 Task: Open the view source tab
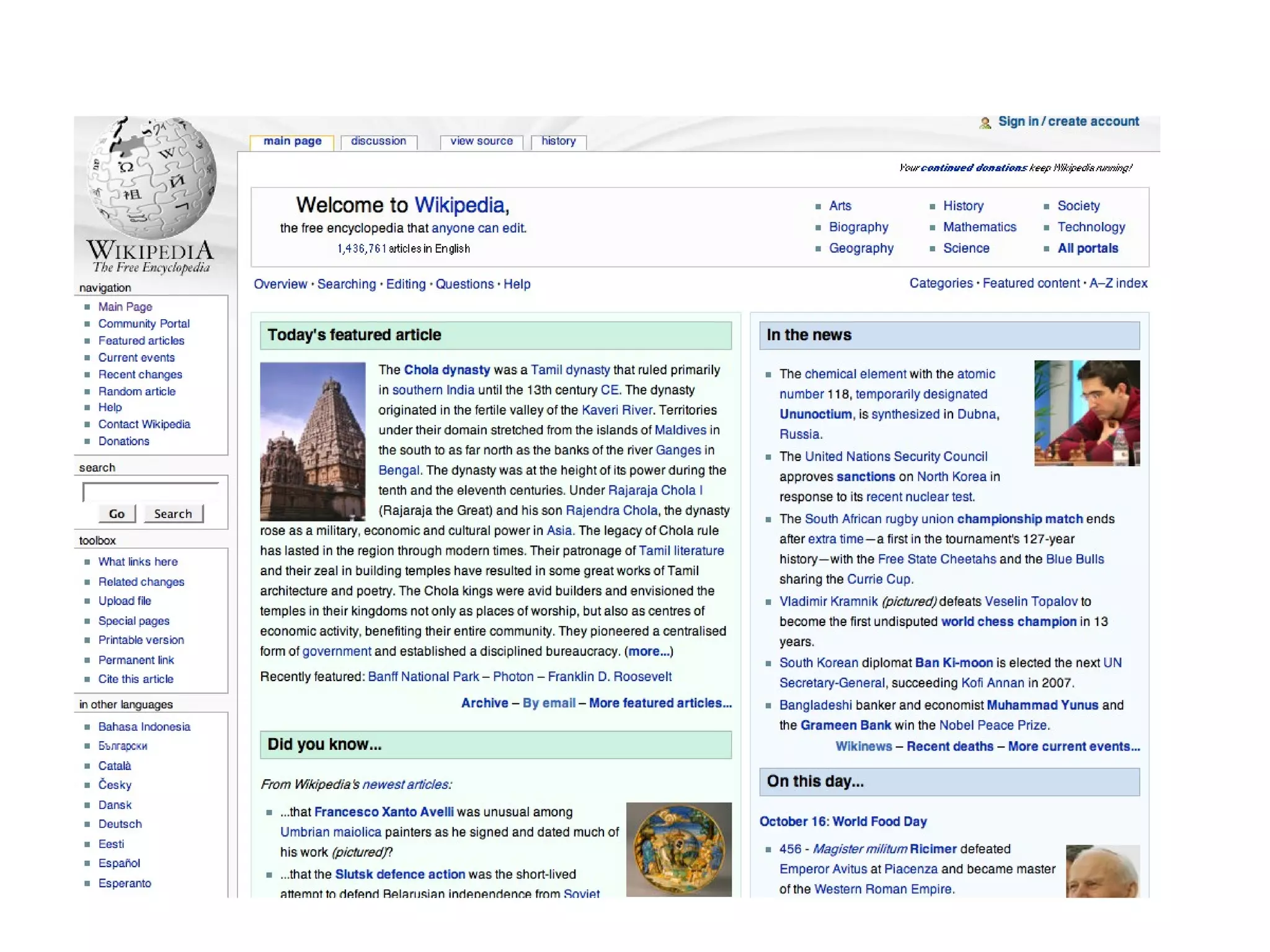(481, 141)
